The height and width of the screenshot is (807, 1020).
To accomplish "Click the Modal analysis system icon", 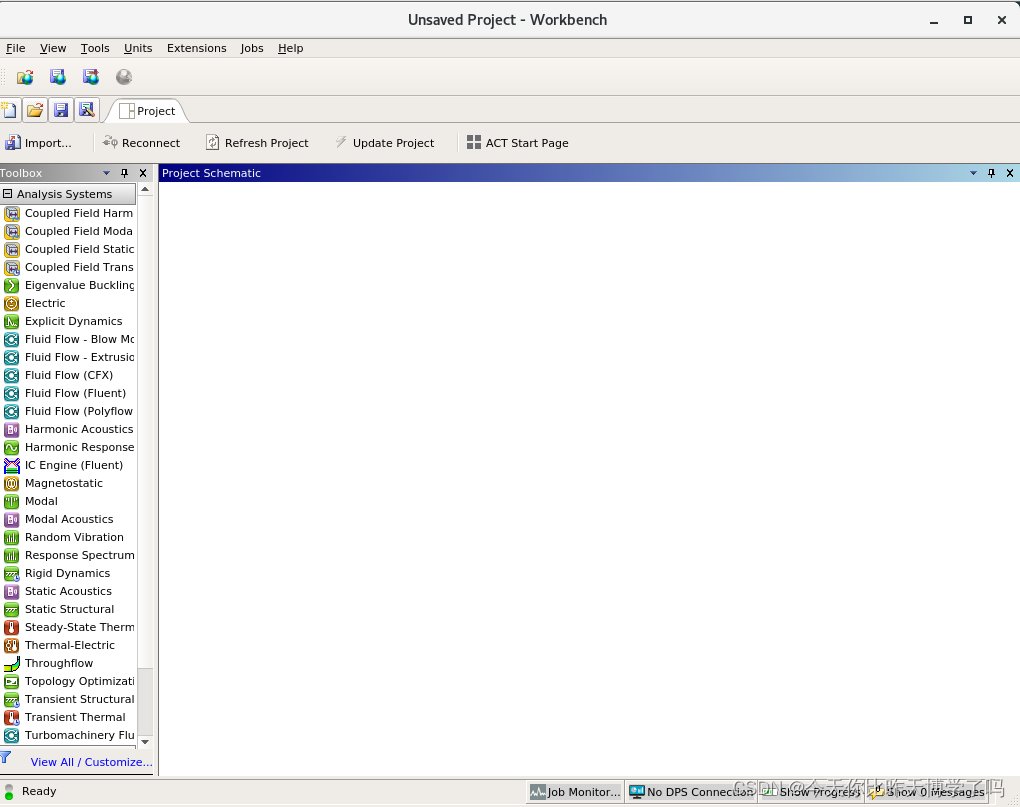I will pos(11,501).
